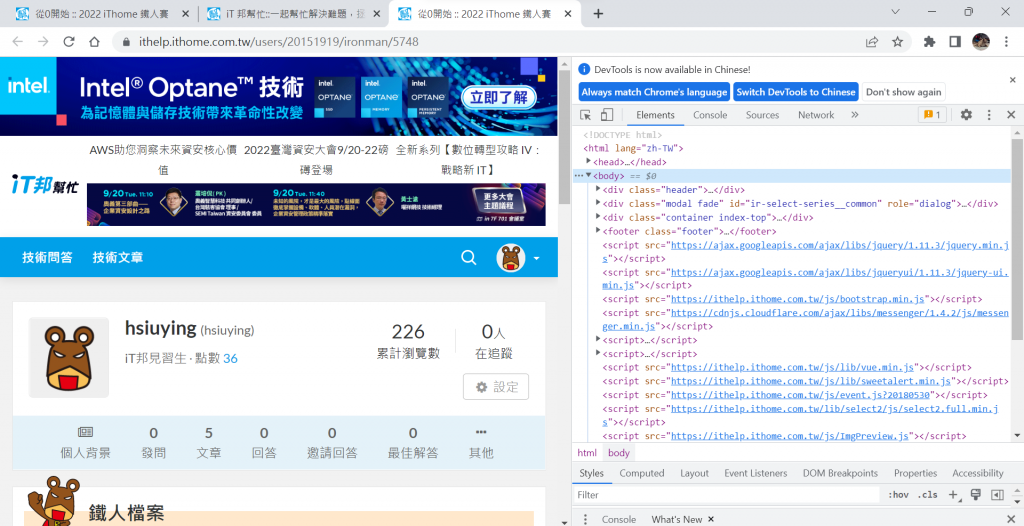Switch to the Sources panel tab
This screenshot has height=526, width=1024.
762,115
